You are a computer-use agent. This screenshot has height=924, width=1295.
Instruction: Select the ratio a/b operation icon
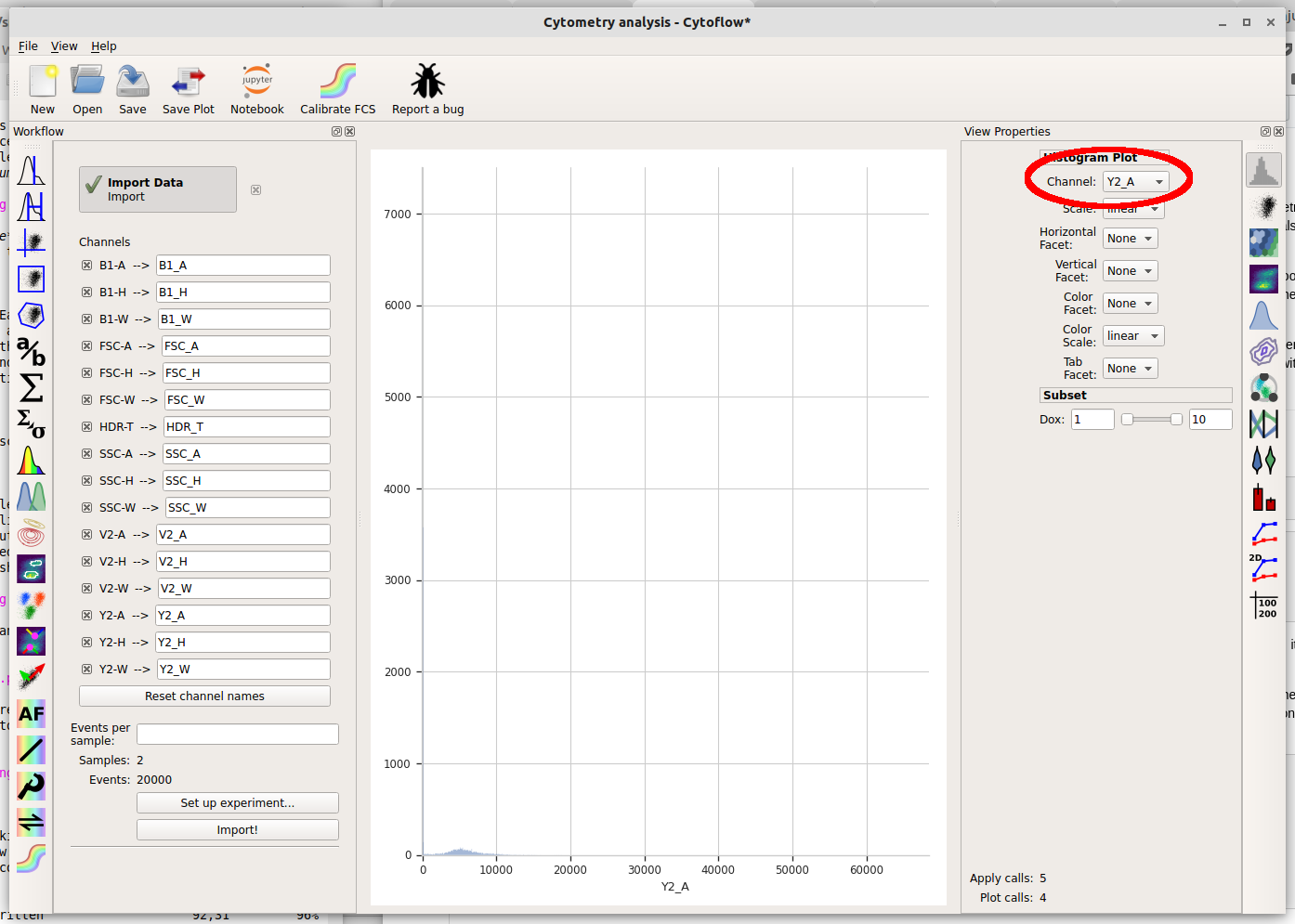click(x=31, y=352)
